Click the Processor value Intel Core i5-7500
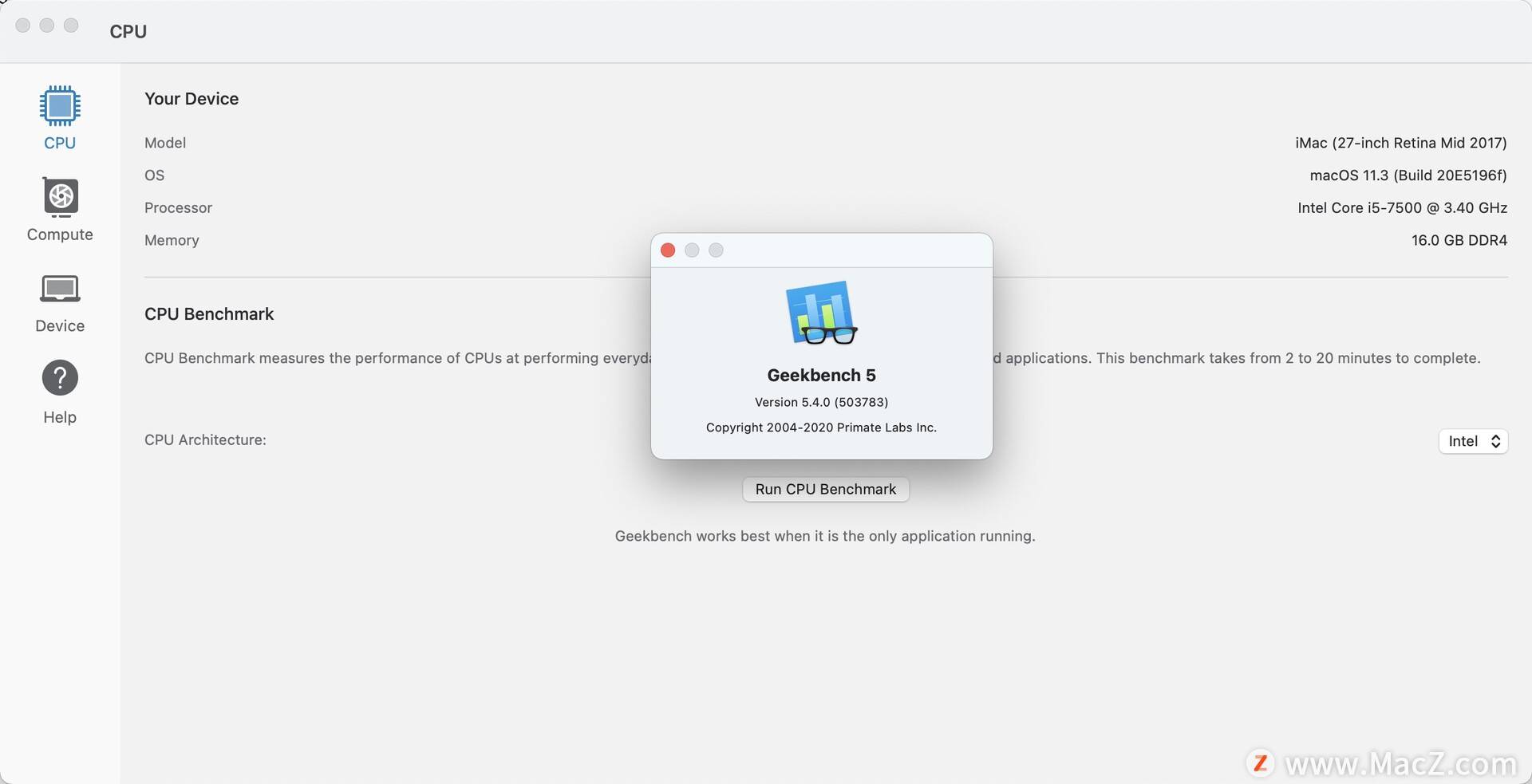 pyautogui.click(x=1401, y=207)
